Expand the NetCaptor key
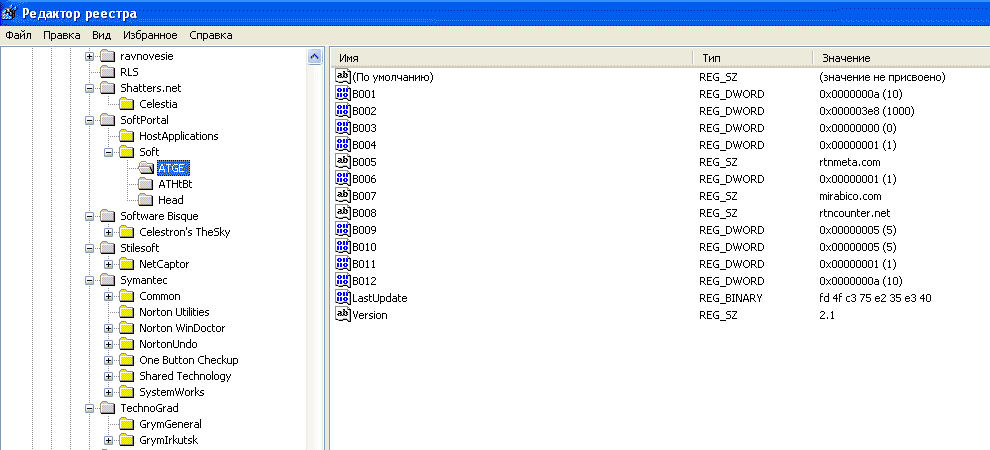The width and height of the screenshot is (990, 450). point(109,264)
